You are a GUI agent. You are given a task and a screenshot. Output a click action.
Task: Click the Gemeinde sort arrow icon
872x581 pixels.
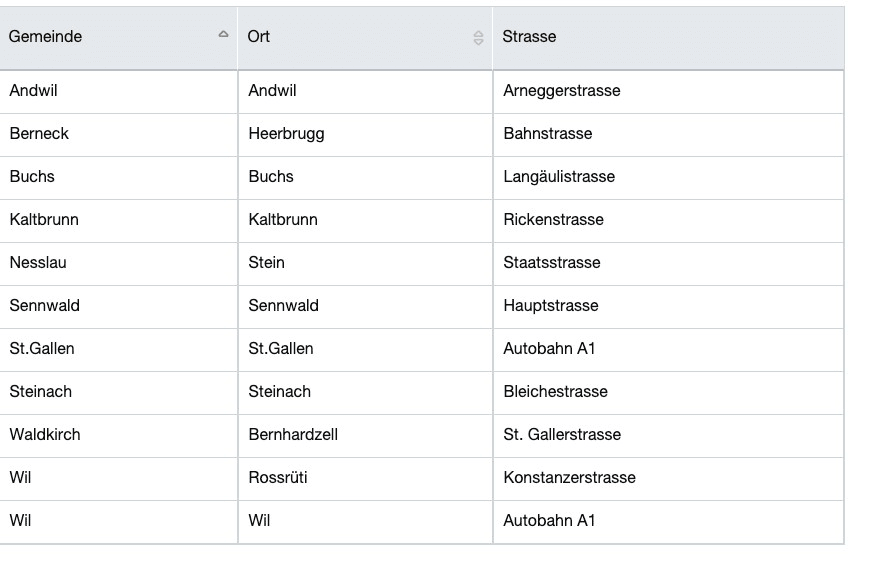224,34
